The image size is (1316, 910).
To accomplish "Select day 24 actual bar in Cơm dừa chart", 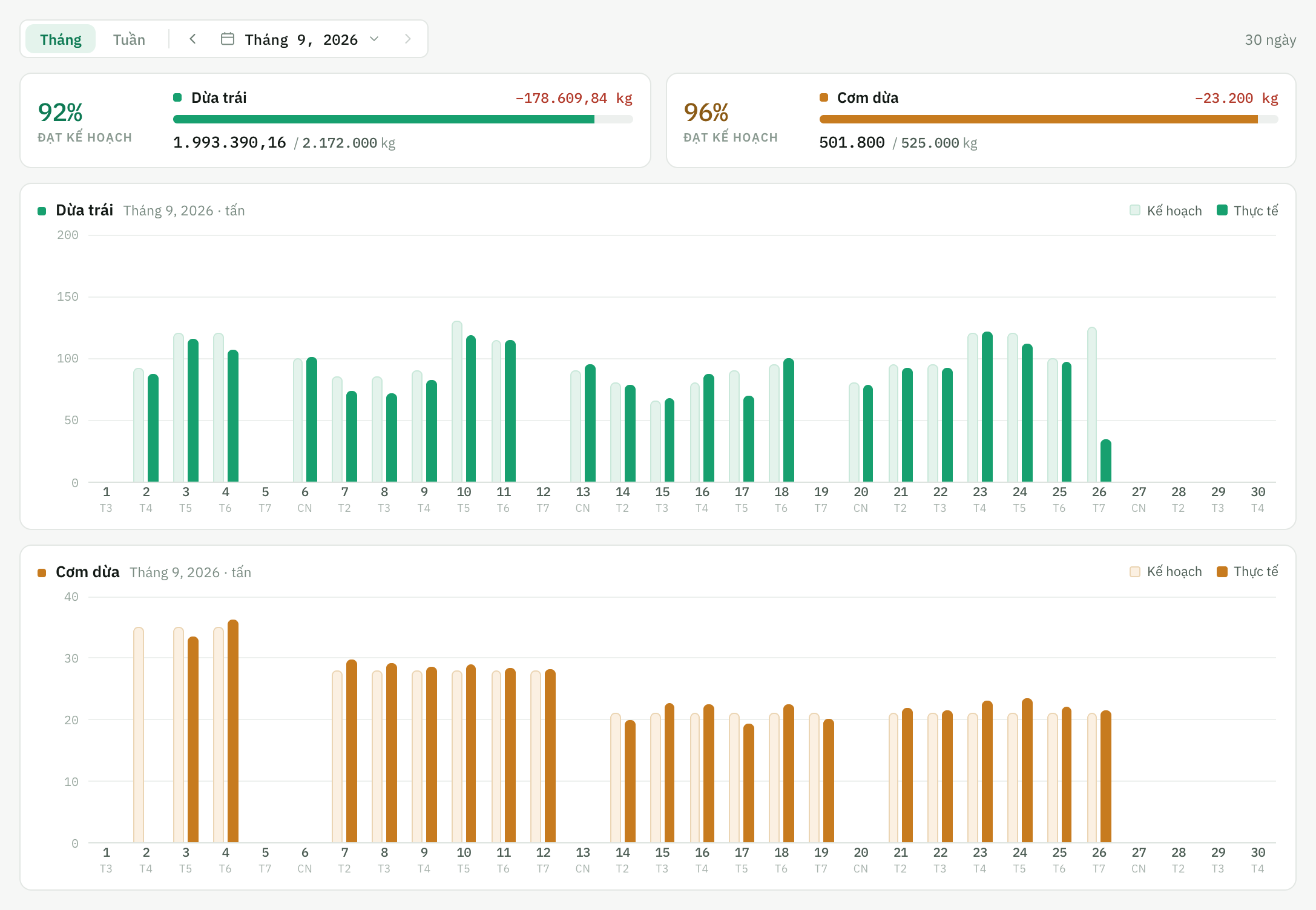I will [1027, 771].
